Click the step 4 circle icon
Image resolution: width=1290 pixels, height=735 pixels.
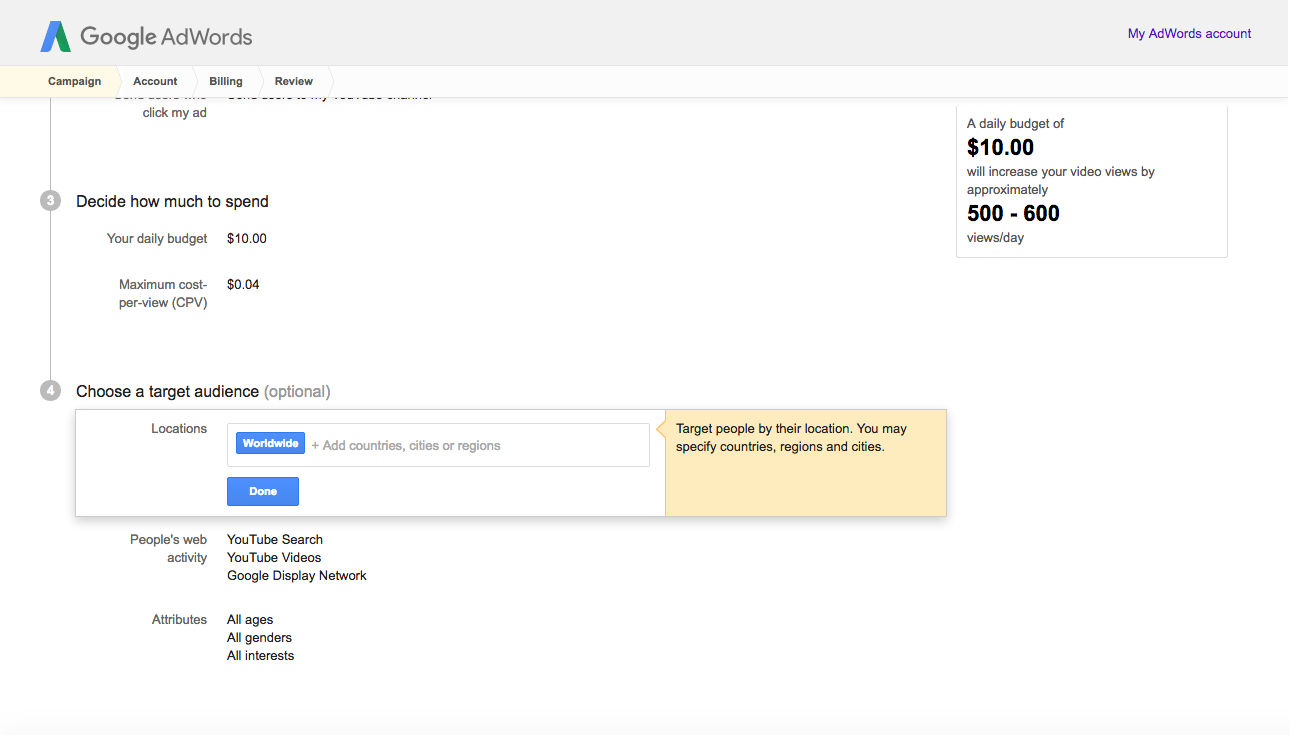(50, 391)
